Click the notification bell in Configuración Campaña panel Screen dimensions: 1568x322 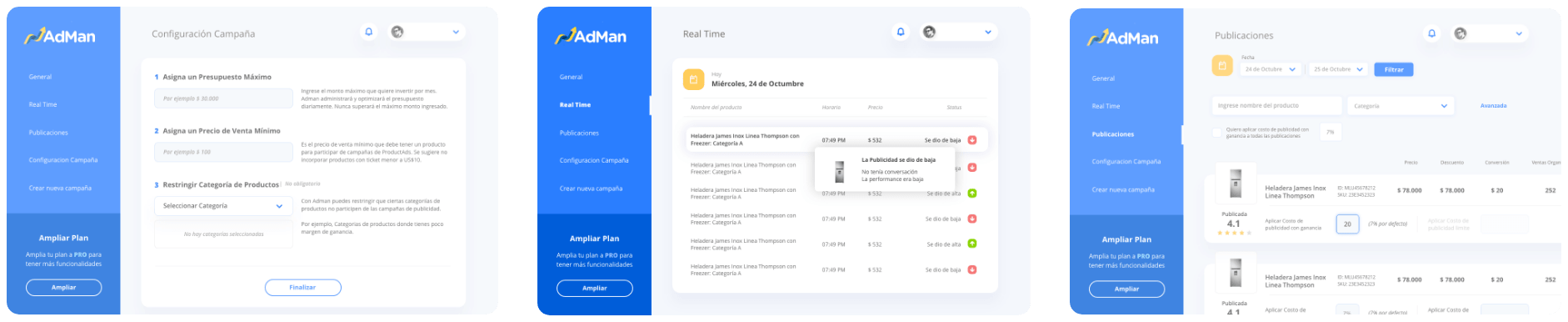(x=369, y=32)
